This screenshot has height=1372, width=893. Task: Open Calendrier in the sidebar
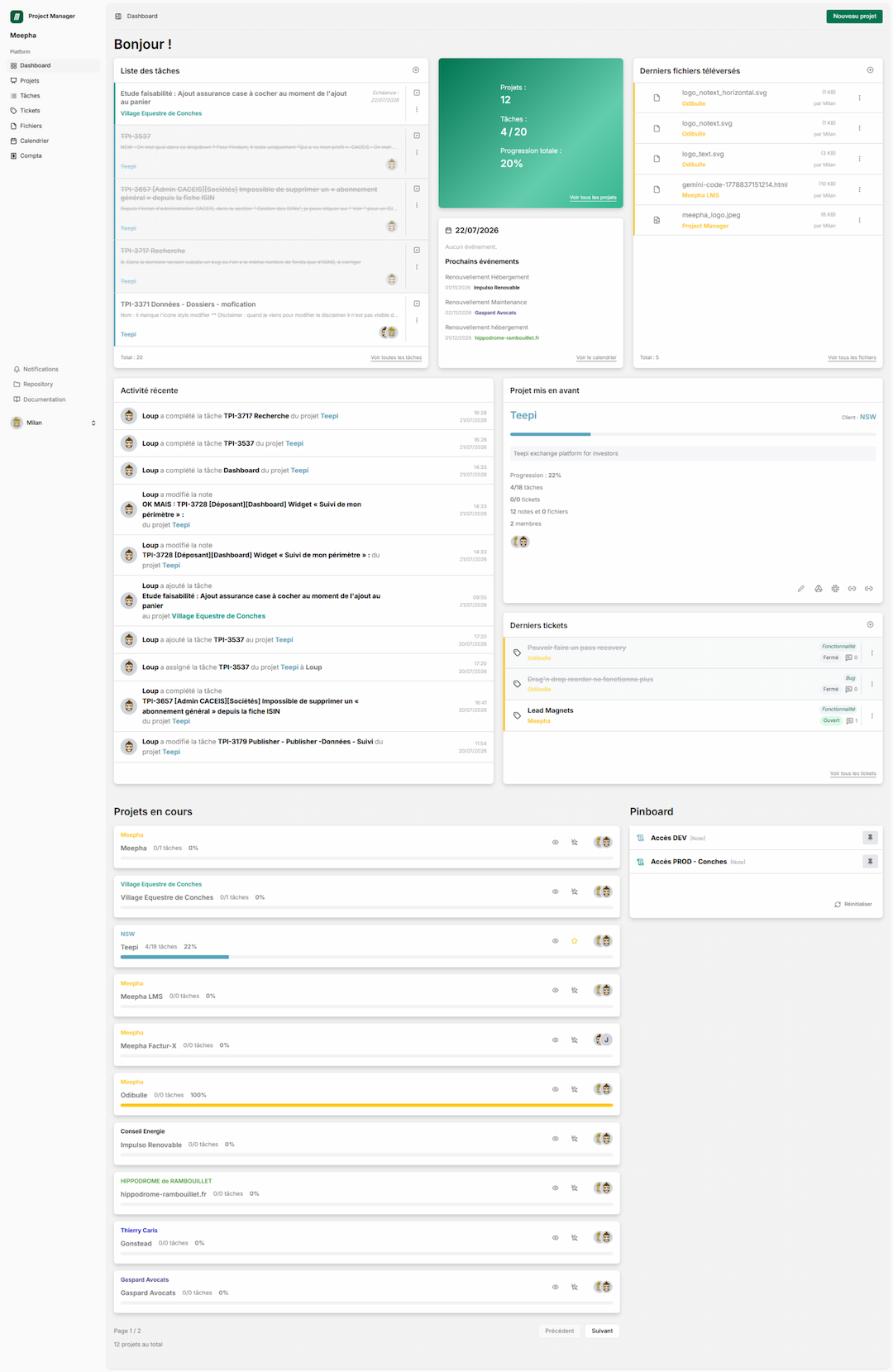(x=54, y=141)
